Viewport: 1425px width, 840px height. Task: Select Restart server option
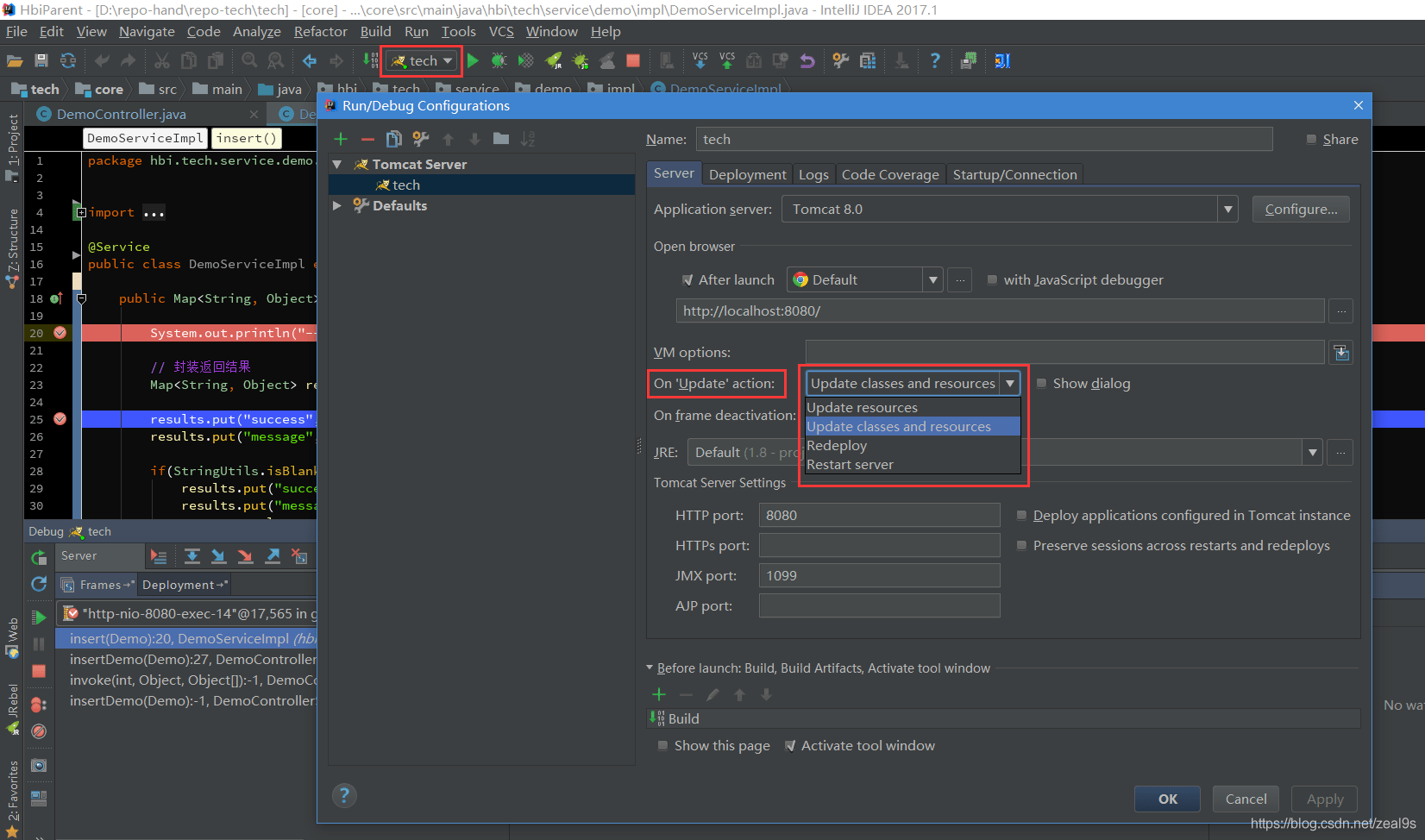coord(913,464)
